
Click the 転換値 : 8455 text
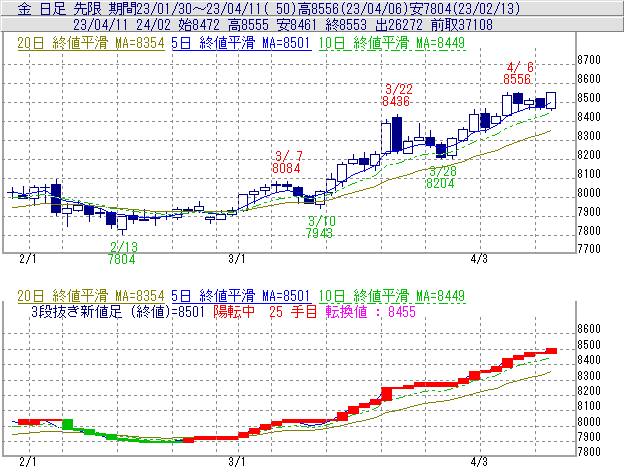tap(371, 311)
